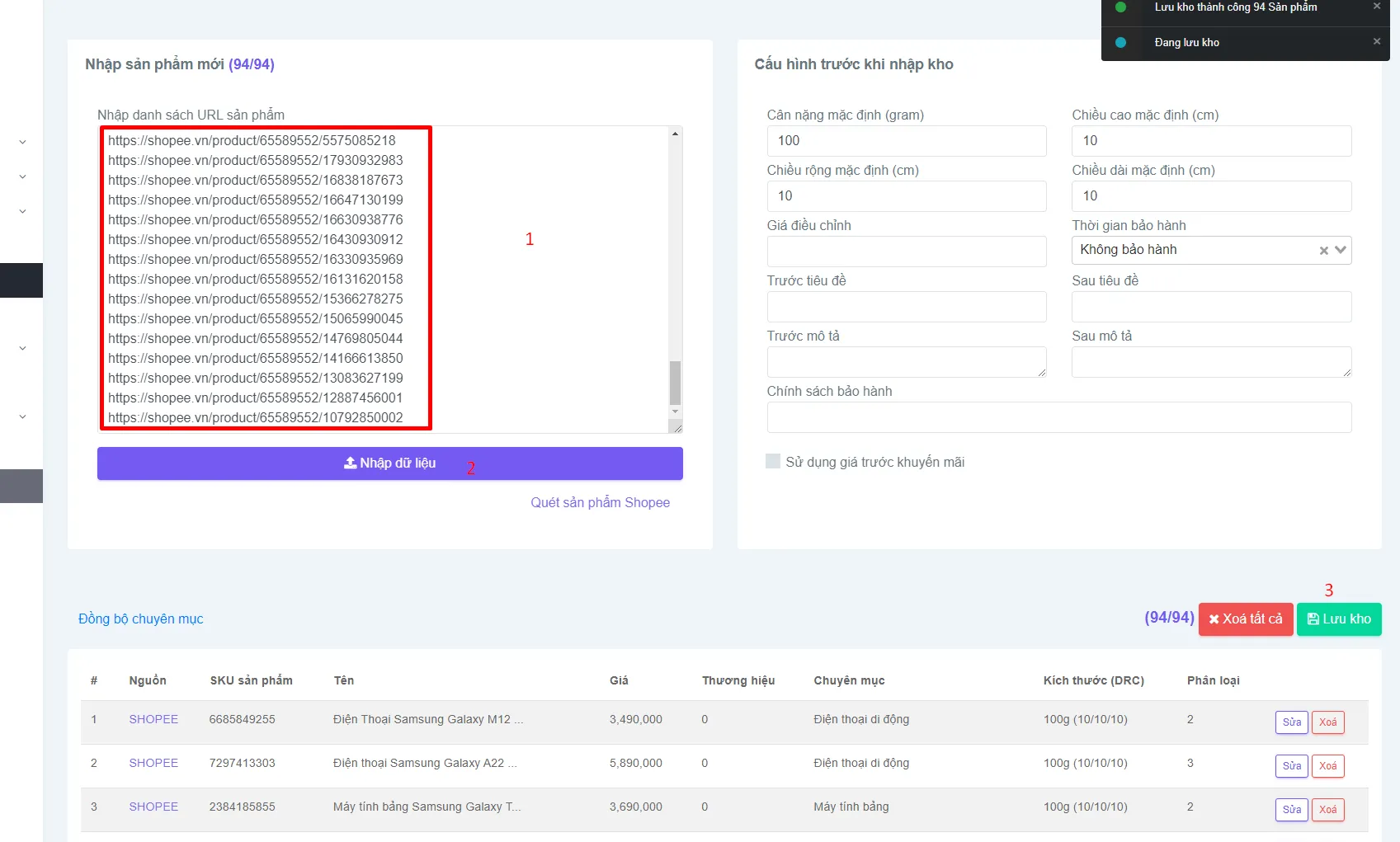1400x842 pixels.
Task: Click Sửa for the Máy tính bảng row
Action: click(x=1292, y=810)
